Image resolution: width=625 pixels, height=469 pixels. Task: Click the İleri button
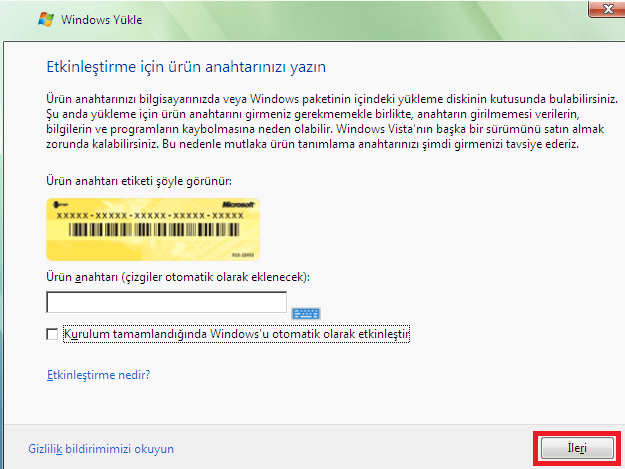[577, 448]
